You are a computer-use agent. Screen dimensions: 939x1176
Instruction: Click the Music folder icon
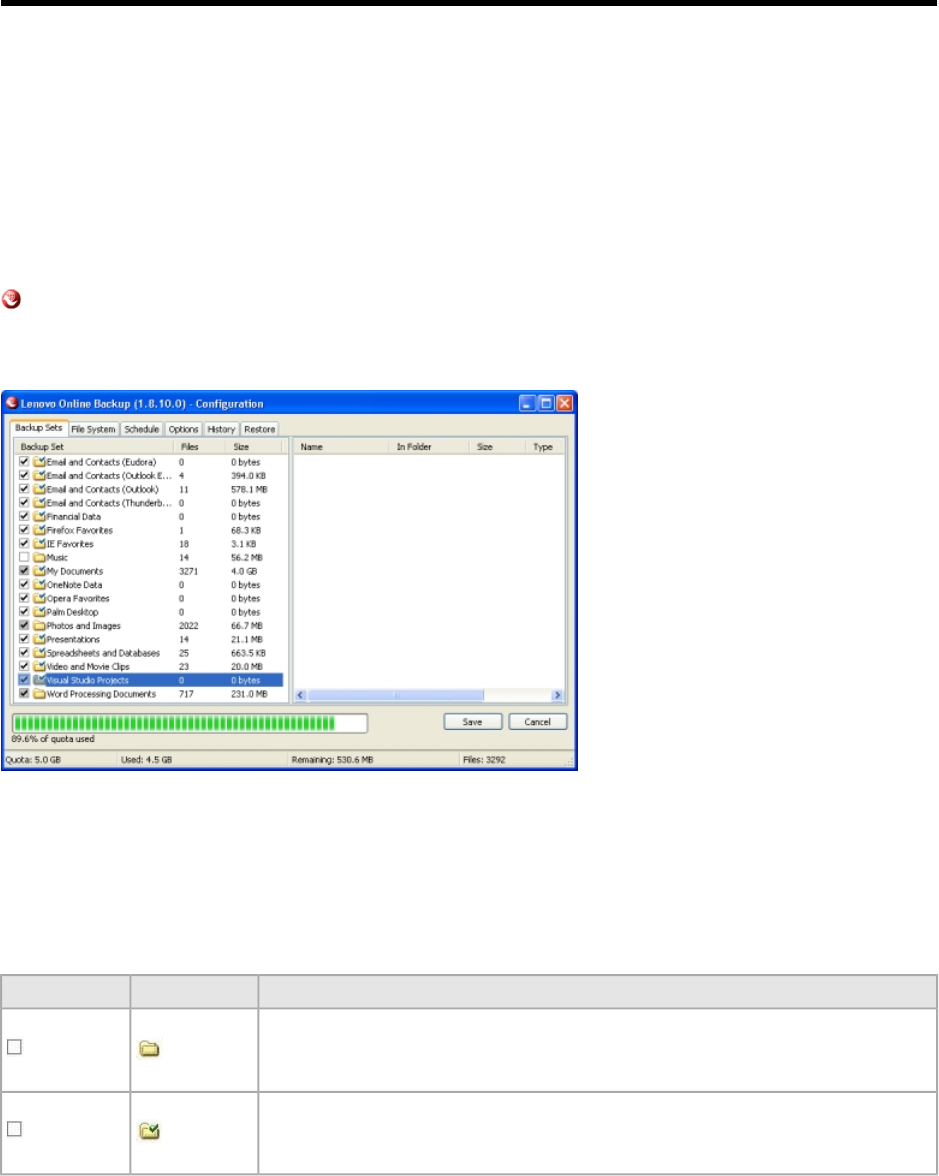click(x=39, y=557)
